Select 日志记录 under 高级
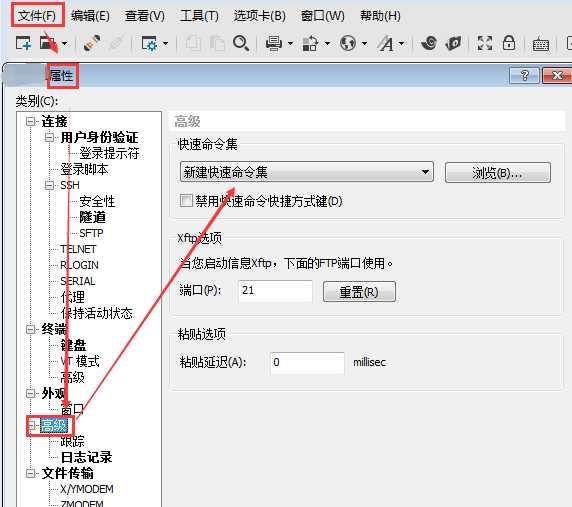 [x=86, y=457]
